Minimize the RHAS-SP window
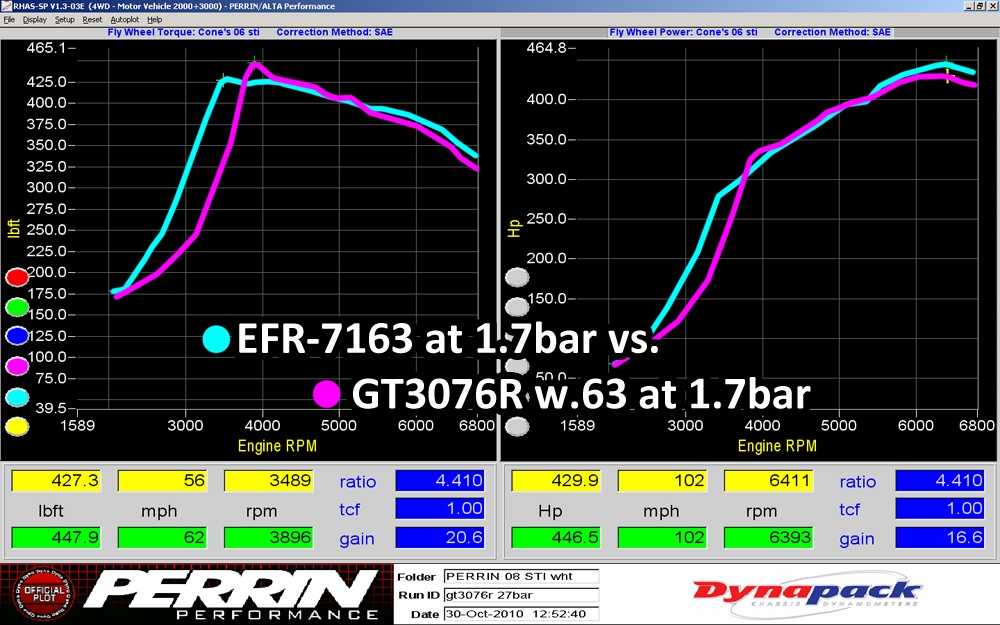 (x=969, y=6)
